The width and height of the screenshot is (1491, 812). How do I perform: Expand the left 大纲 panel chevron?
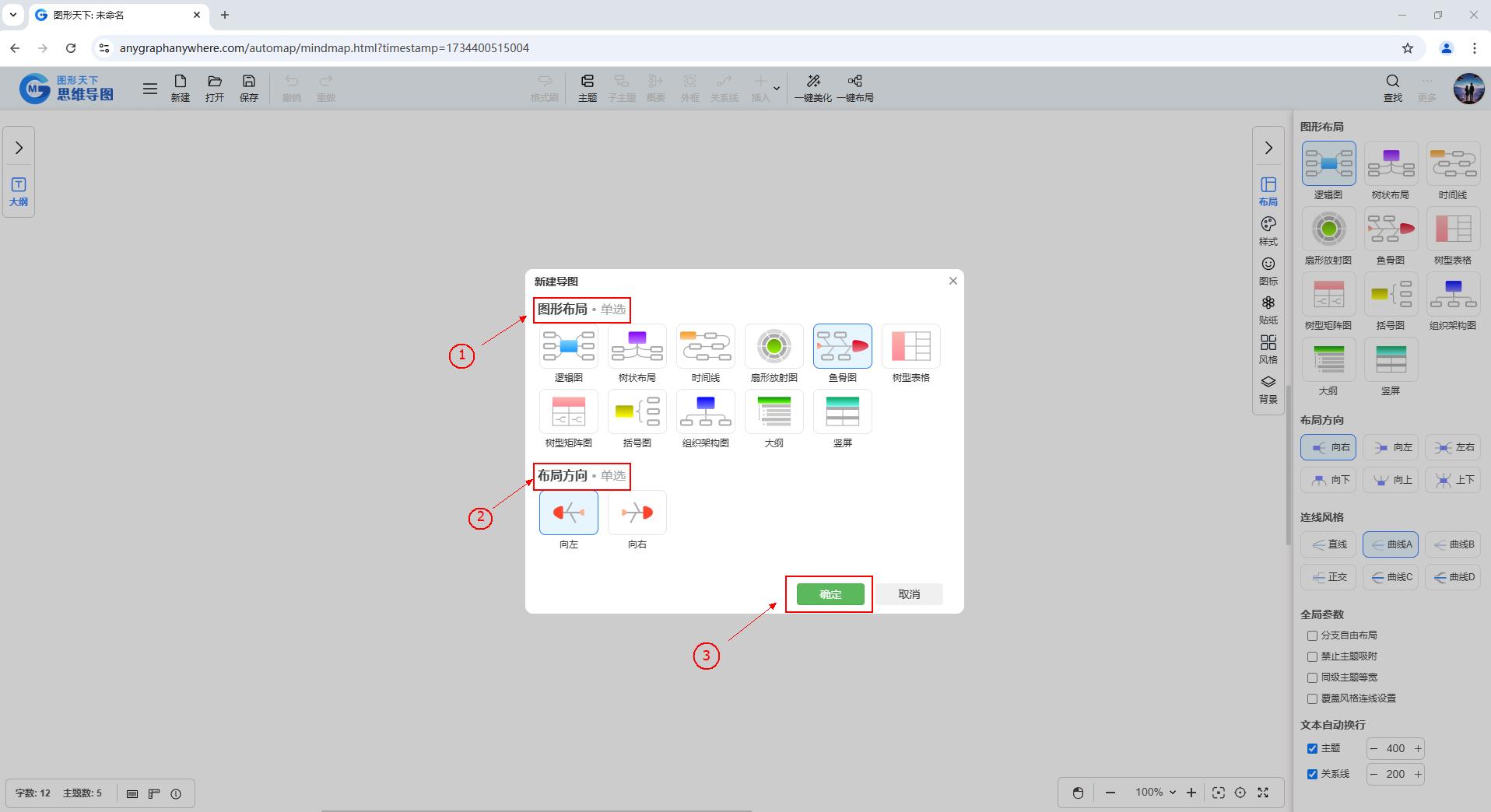coord(19,148)
